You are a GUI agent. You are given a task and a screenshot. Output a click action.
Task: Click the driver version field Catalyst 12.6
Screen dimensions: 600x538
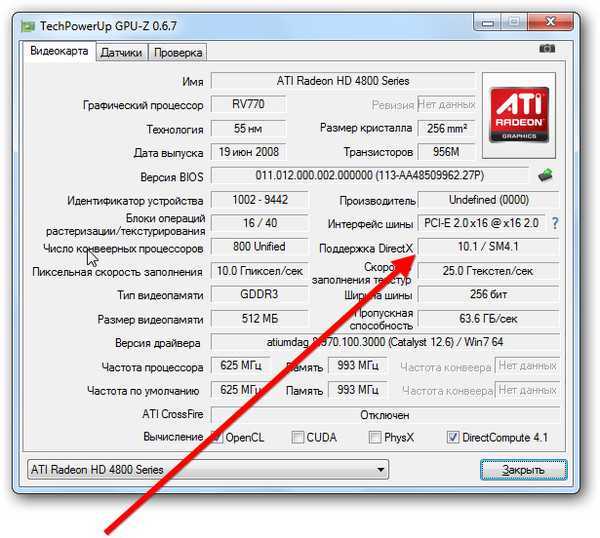coord(385,342)
